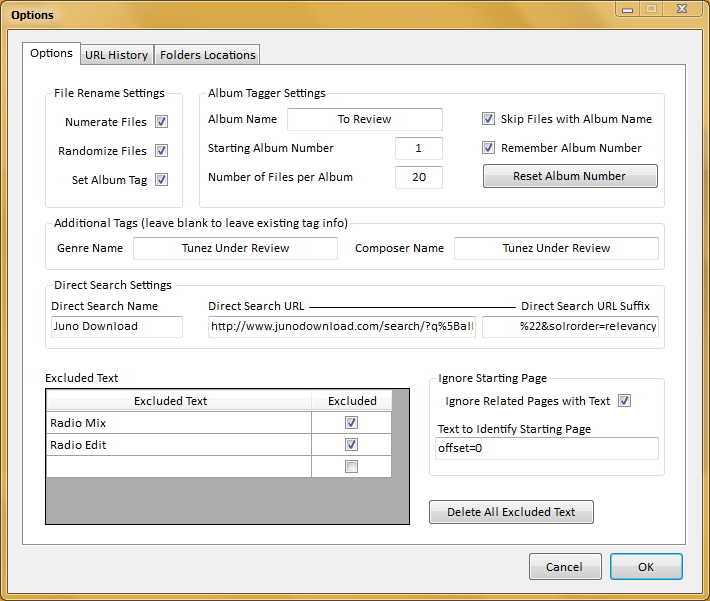Click the Text to Identify Starting Page field

[x=547, y=448]
